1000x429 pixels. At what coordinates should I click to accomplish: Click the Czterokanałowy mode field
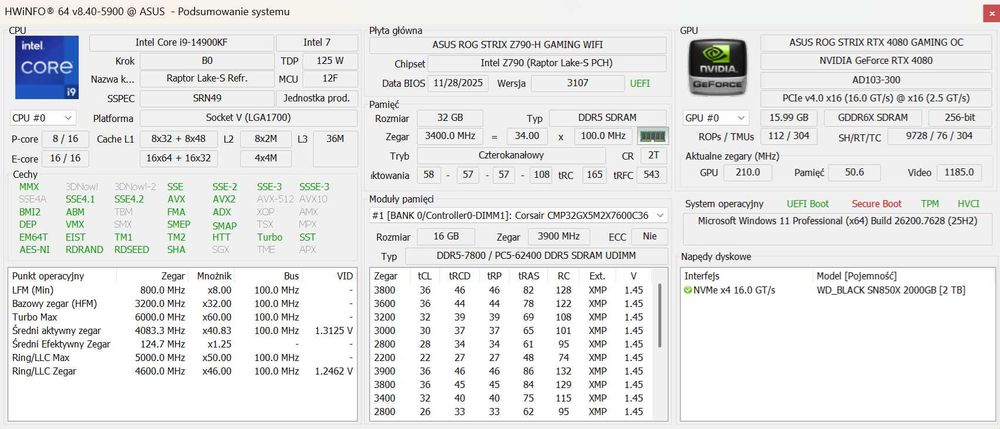[511, 156]
